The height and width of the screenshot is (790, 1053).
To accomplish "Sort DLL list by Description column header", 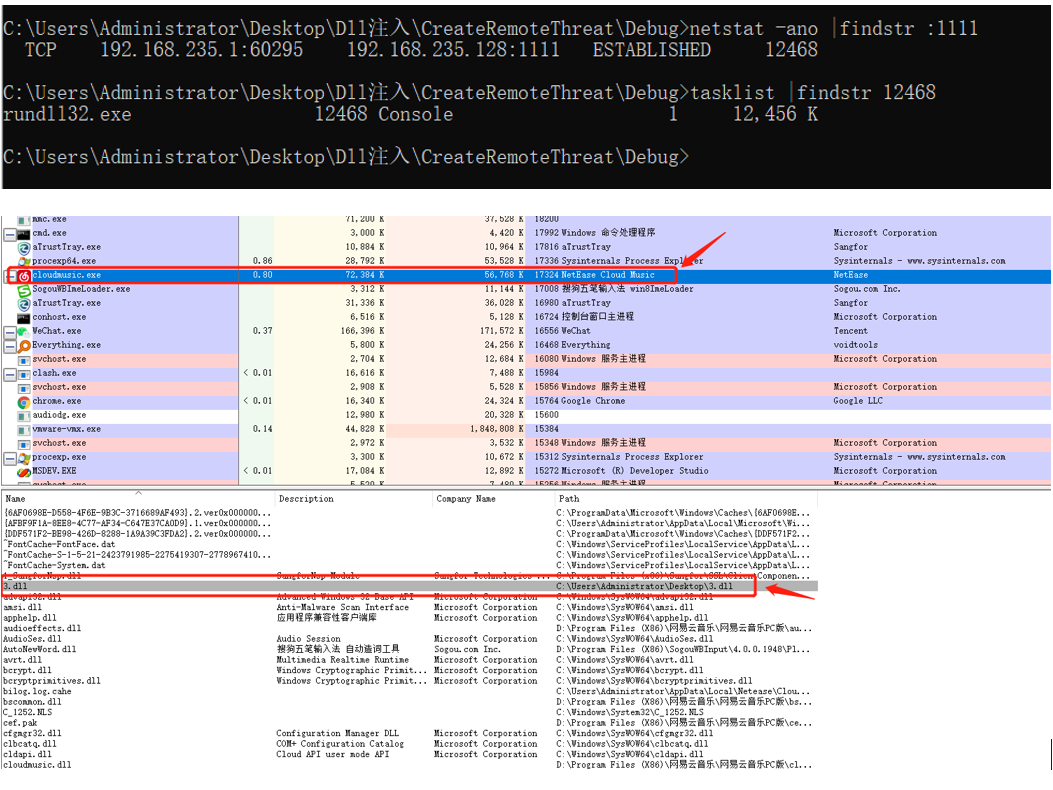I will 354,498.
